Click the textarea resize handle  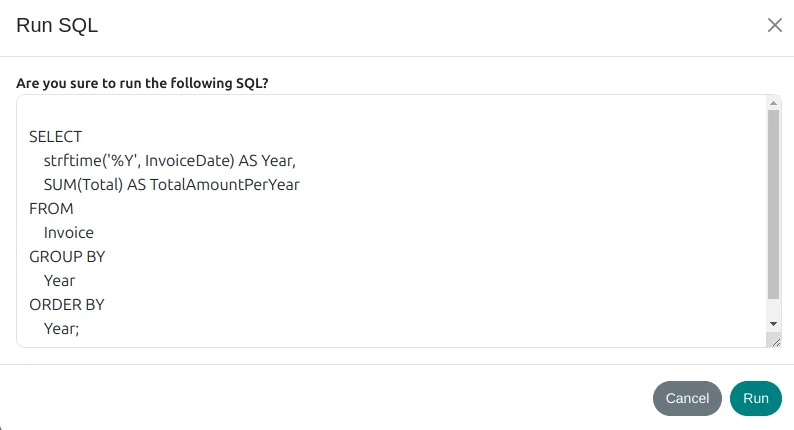774,341
